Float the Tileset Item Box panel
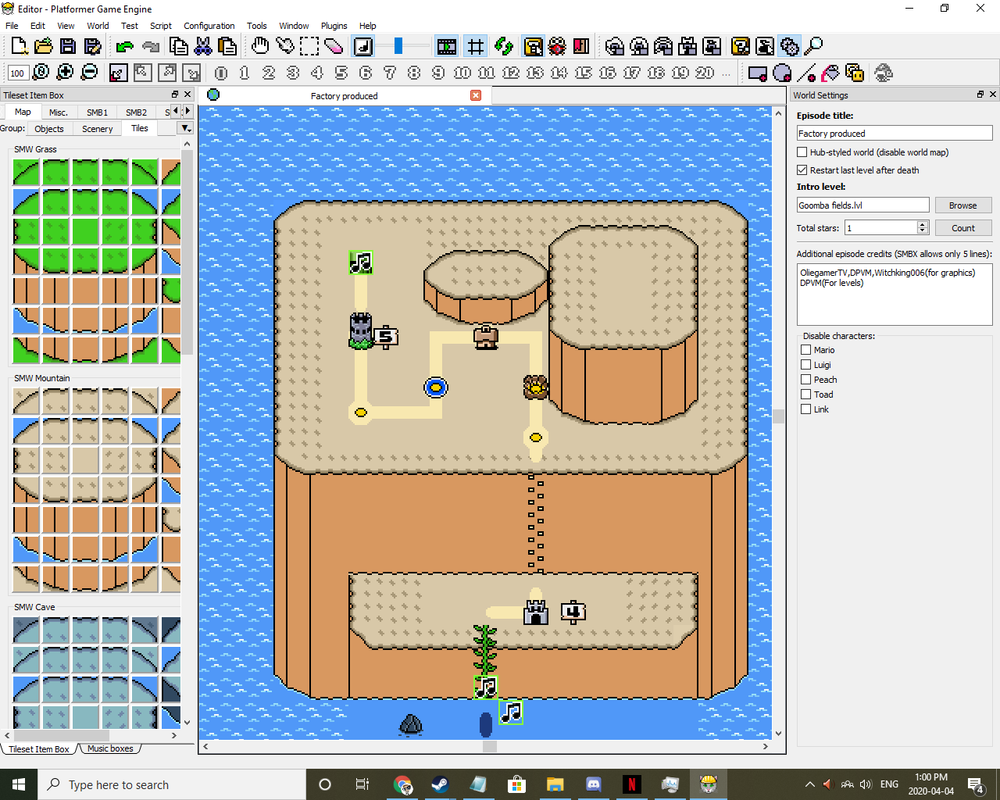1000x800 pixels. click(x=175, y=94)
